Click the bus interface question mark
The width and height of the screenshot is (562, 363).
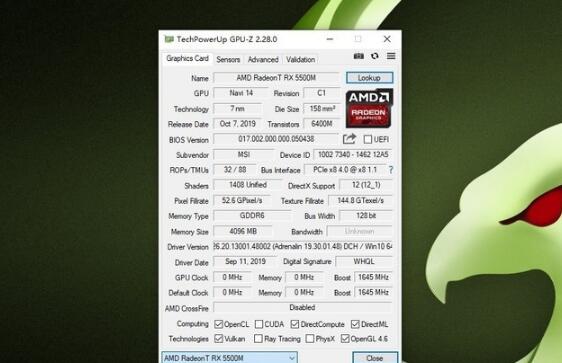[391, 170]
